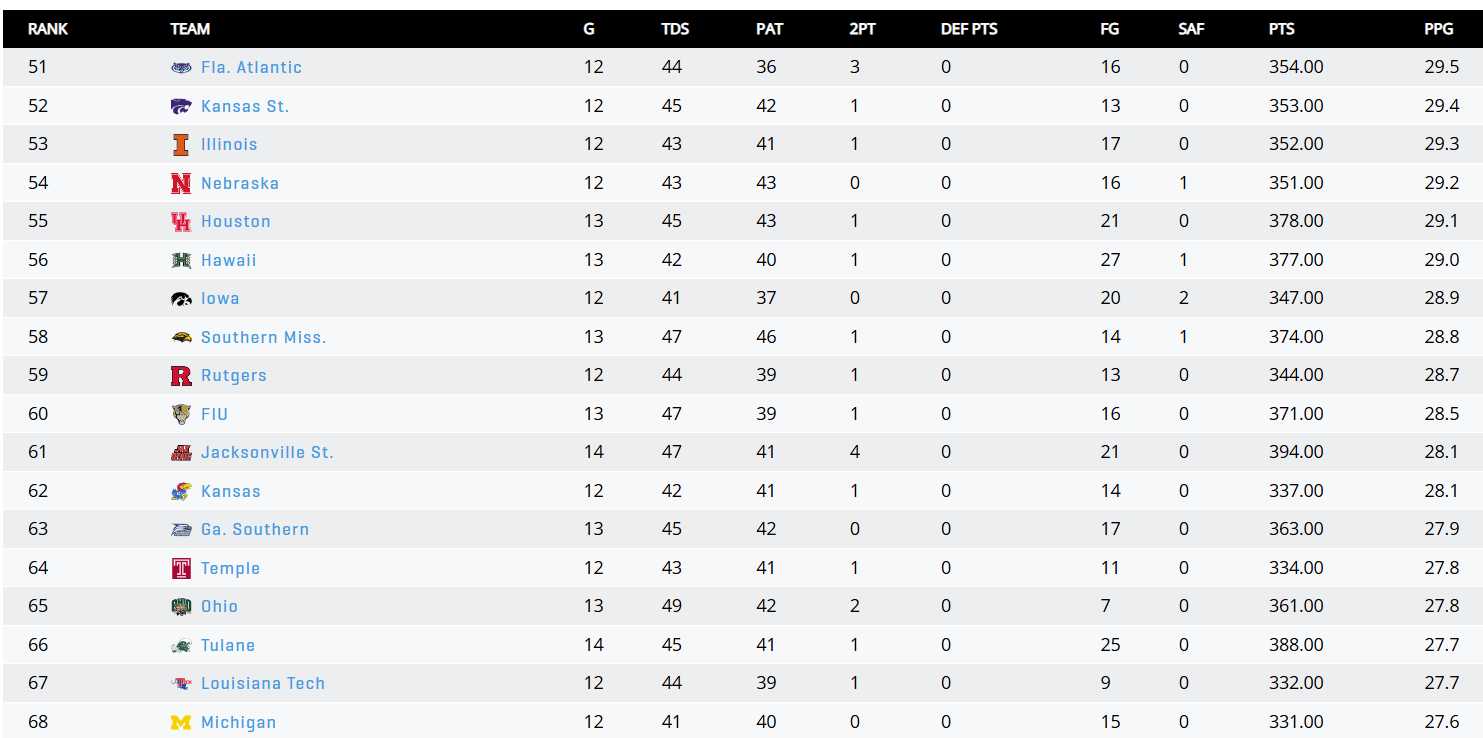The width and height of the screenshot is (1483, 738).
Task: Click the Fla. Atlantic owl logo icon
Action: coord(181,68)
